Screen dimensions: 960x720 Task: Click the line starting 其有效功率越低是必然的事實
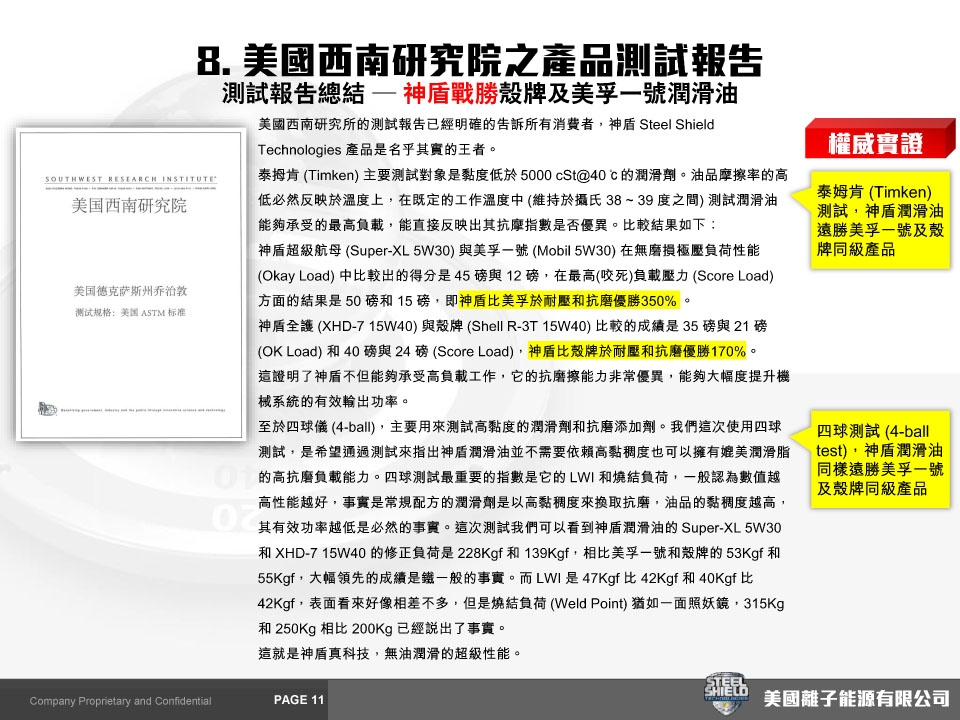520,528
